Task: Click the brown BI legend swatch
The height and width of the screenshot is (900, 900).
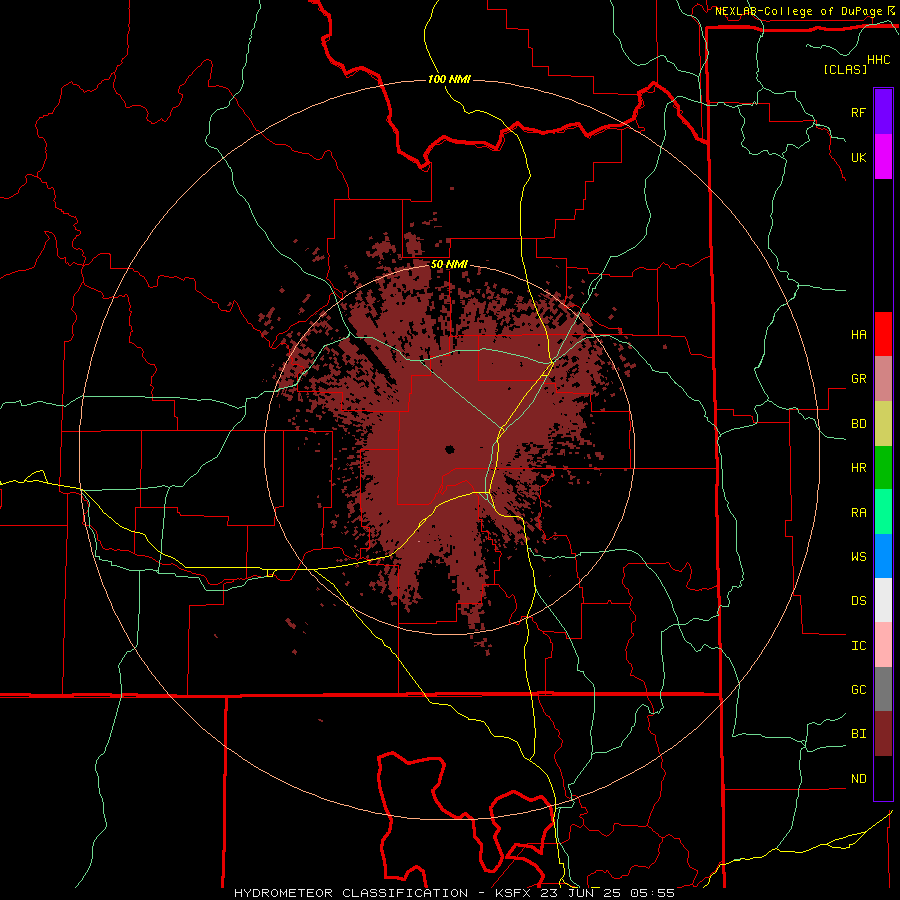Action: point(883,734)
